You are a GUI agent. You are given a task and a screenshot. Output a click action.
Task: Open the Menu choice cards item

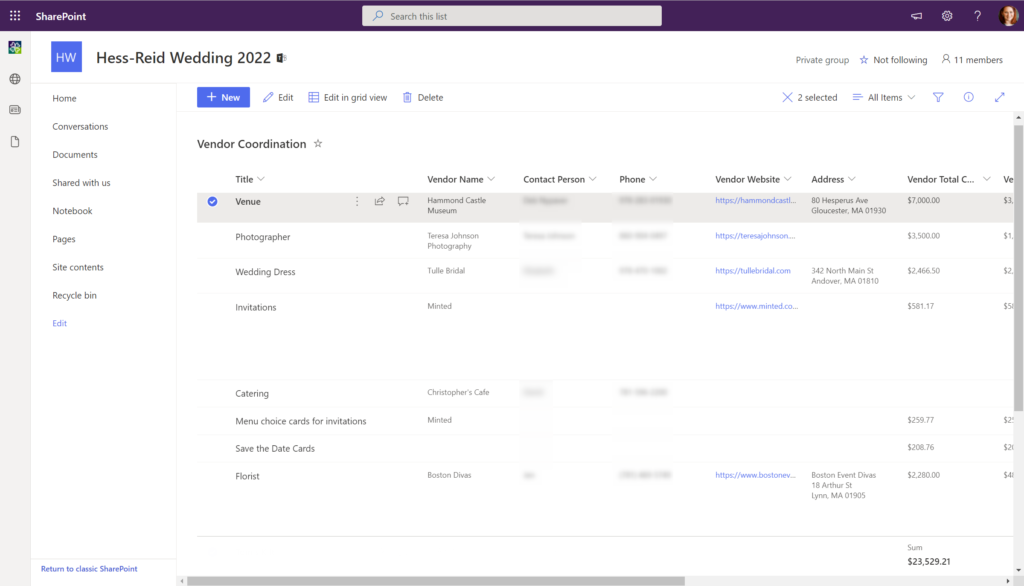300,421
